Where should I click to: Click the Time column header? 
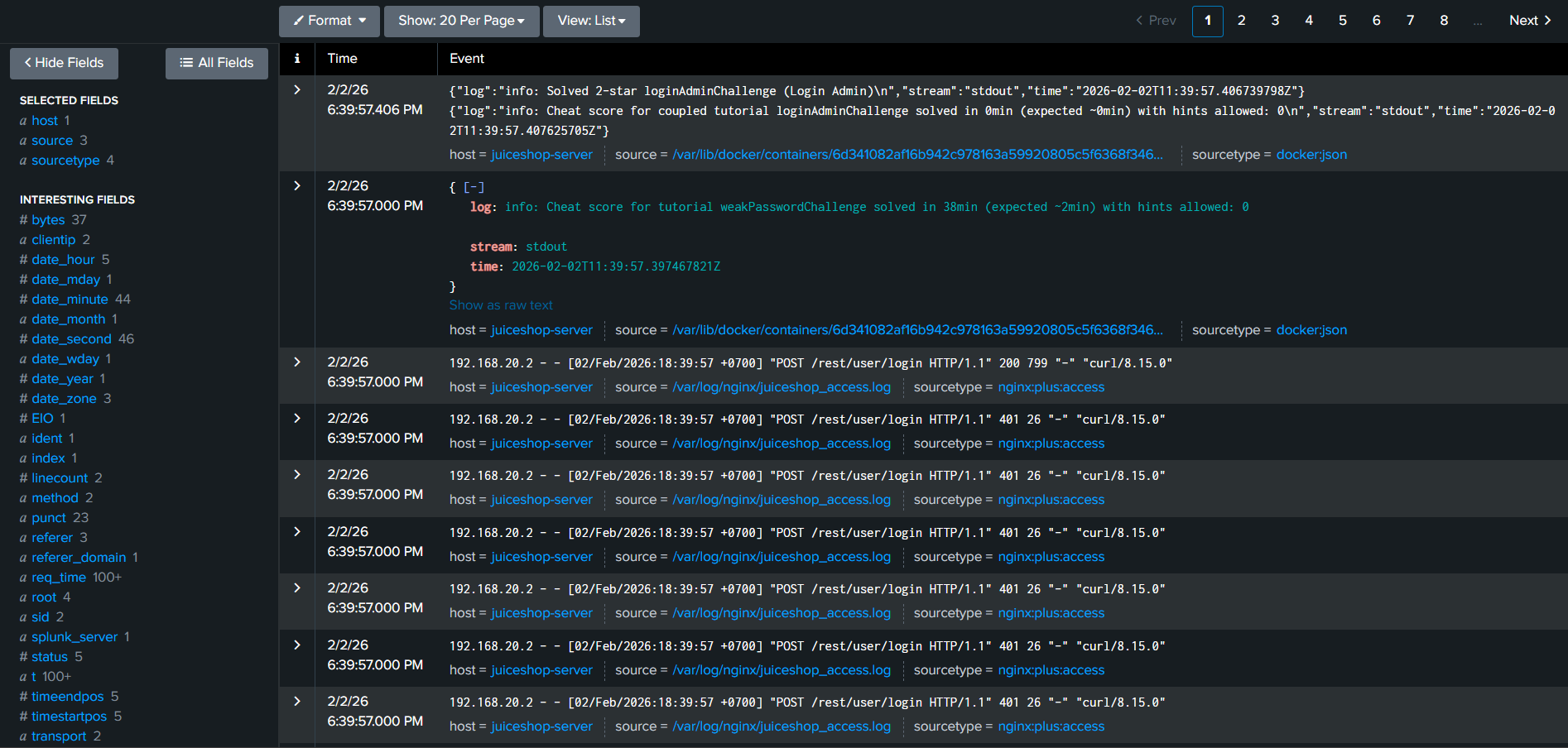[x=342, y=59]
